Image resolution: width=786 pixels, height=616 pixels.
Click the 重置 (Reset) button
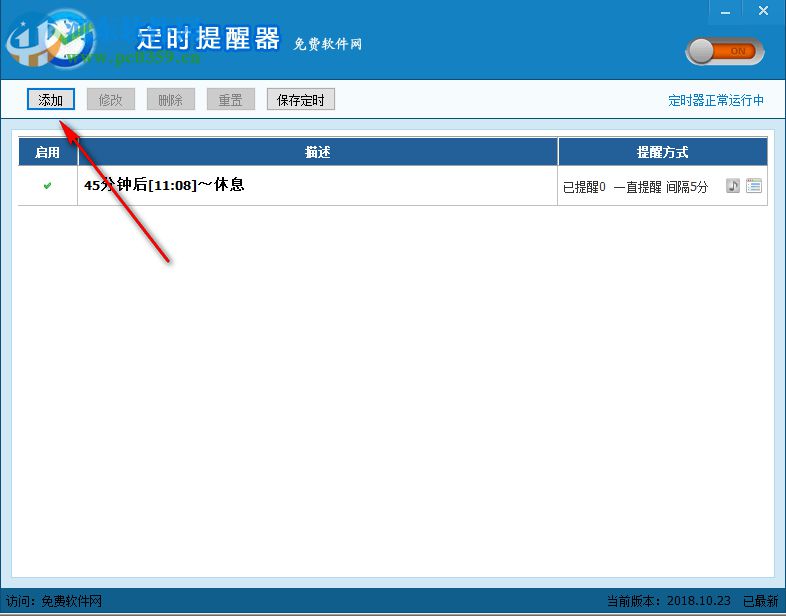231,99
